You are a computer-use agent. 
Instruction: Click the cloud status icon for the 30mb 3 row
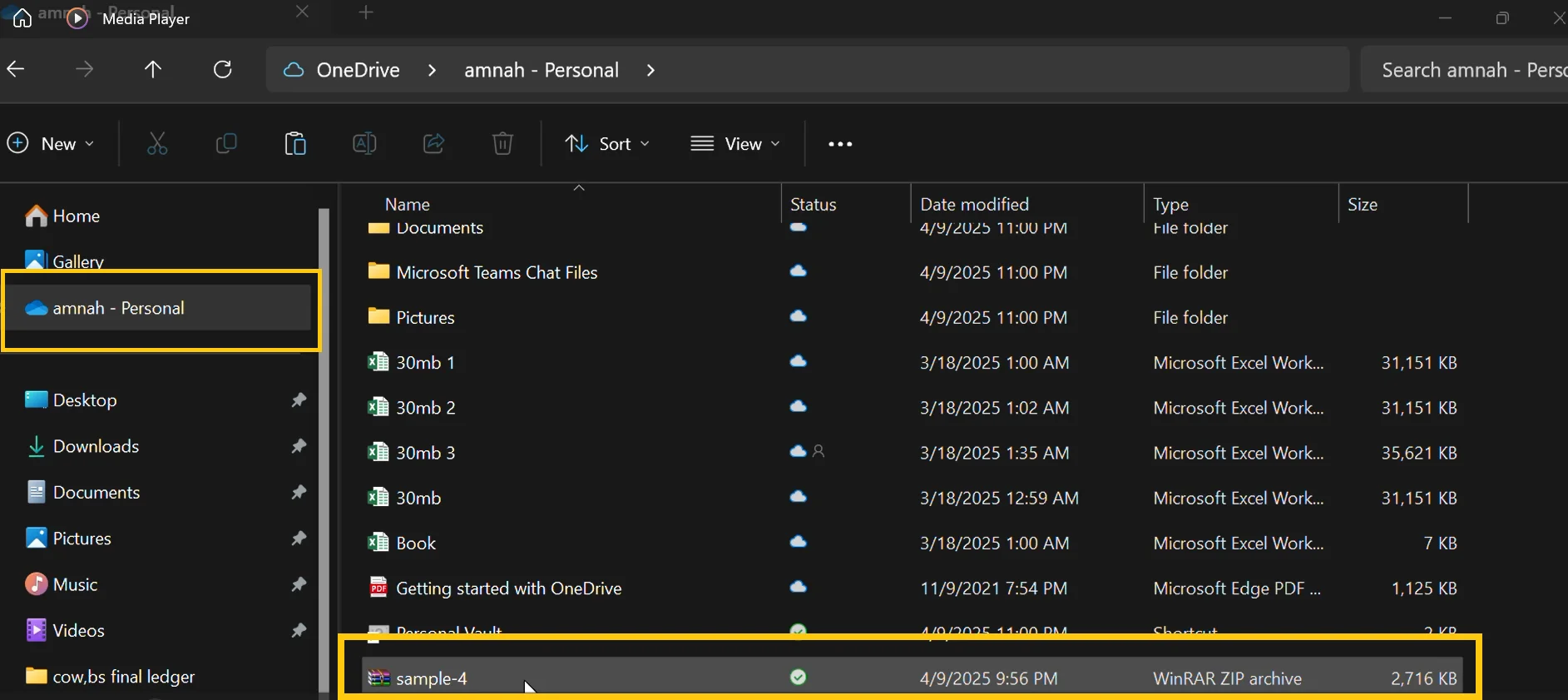tap(798, 451)
